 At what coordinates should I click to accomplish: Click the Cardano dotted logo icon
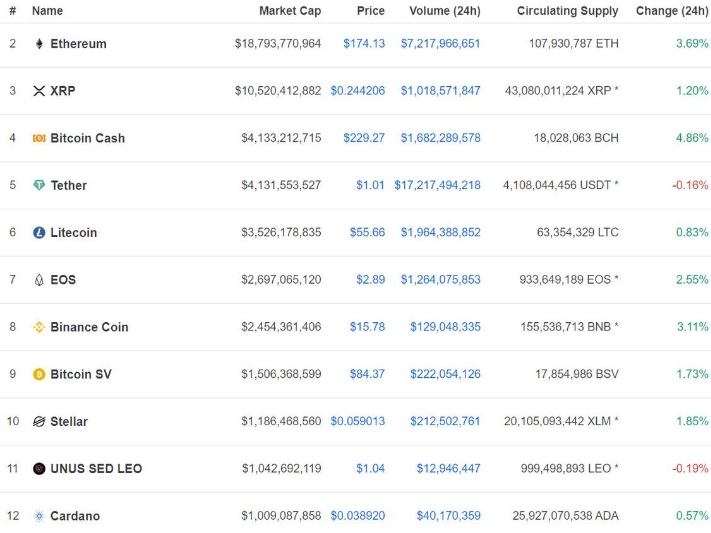click(x=39, y=516)
